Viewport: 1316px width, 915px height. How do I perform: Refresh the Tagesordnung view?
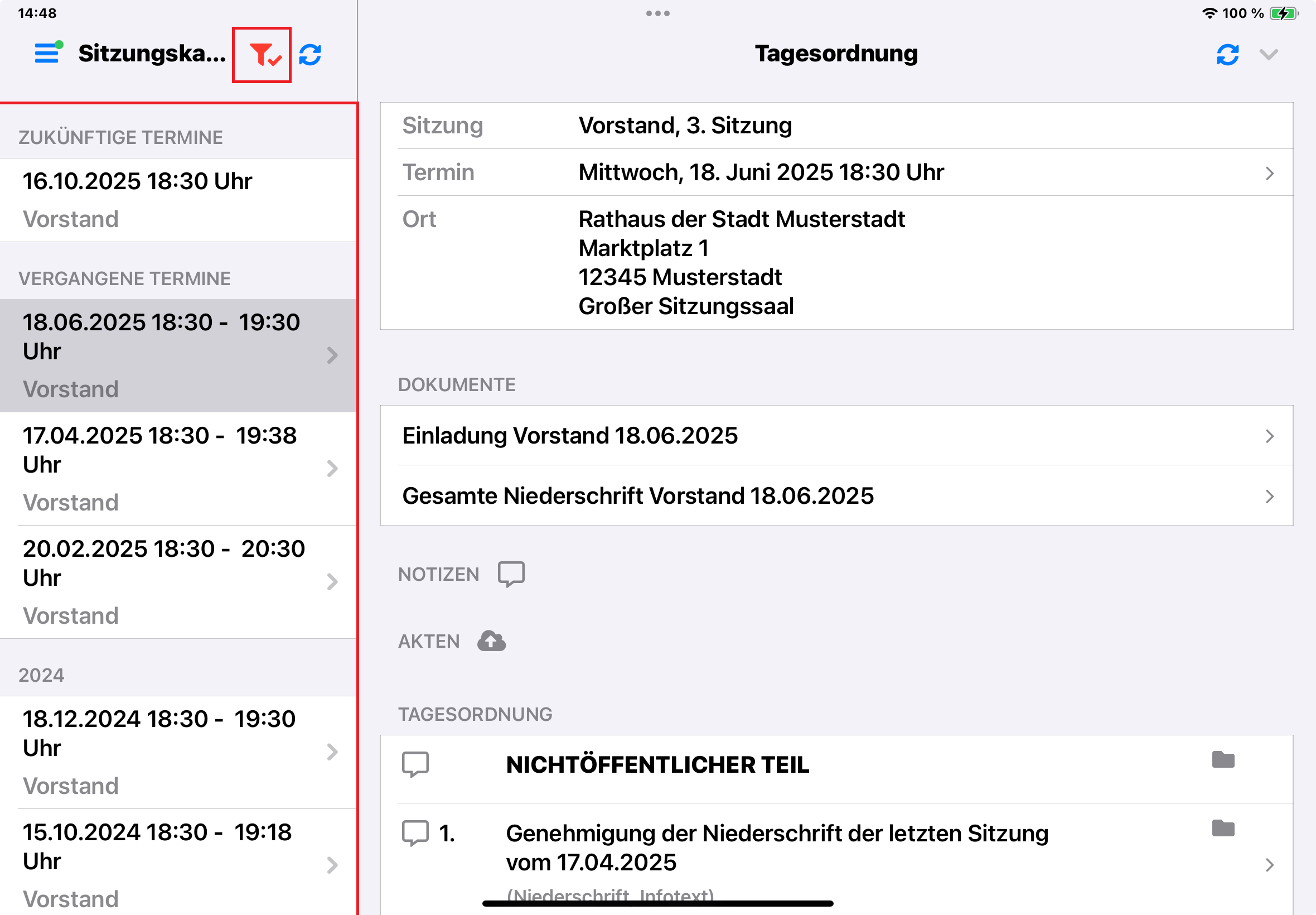[1227, 55]
